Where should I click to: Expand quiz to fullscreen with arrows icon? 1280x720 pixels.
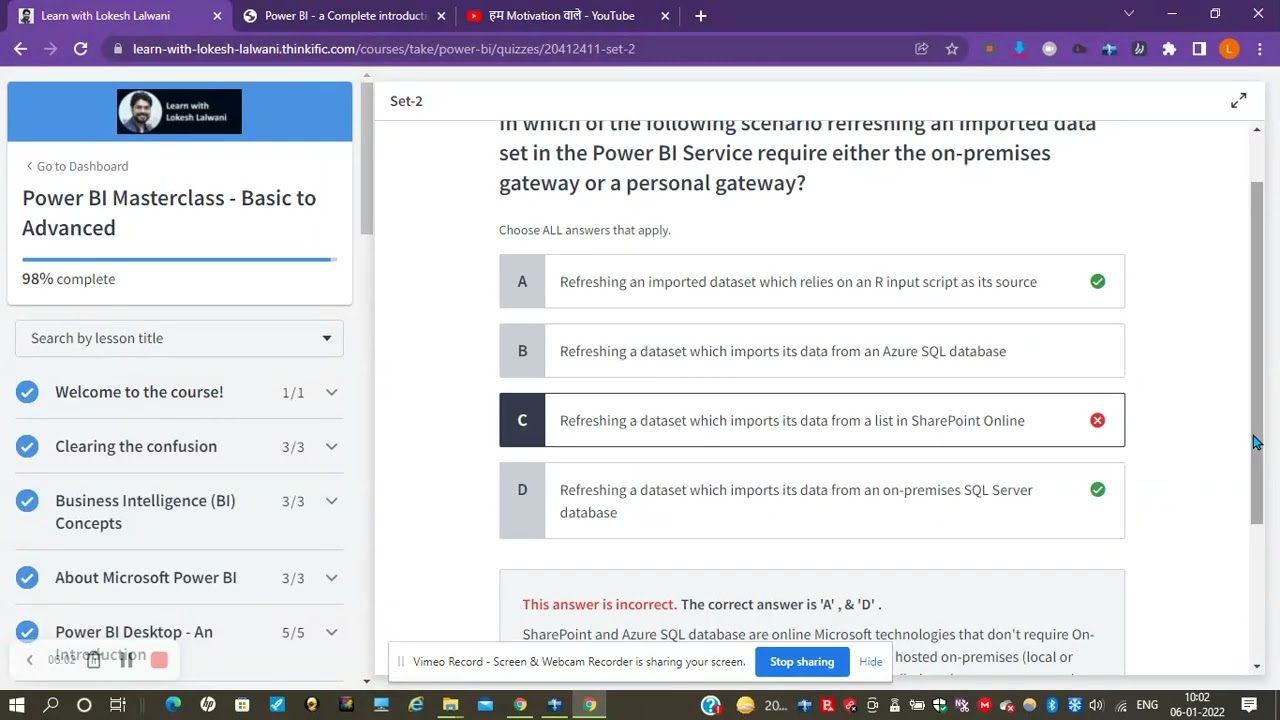click(x=1239, y=100)
